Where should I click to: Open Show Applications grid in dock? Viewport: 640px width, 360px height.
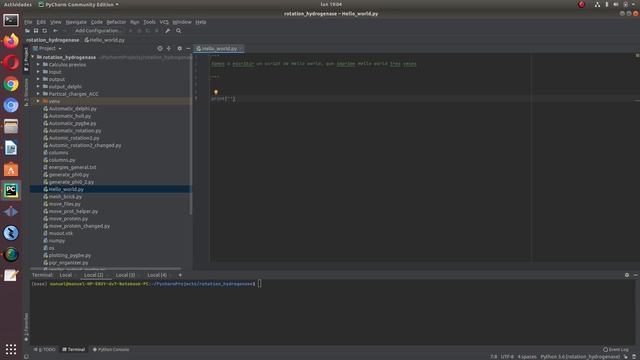[x=11, y=349]
